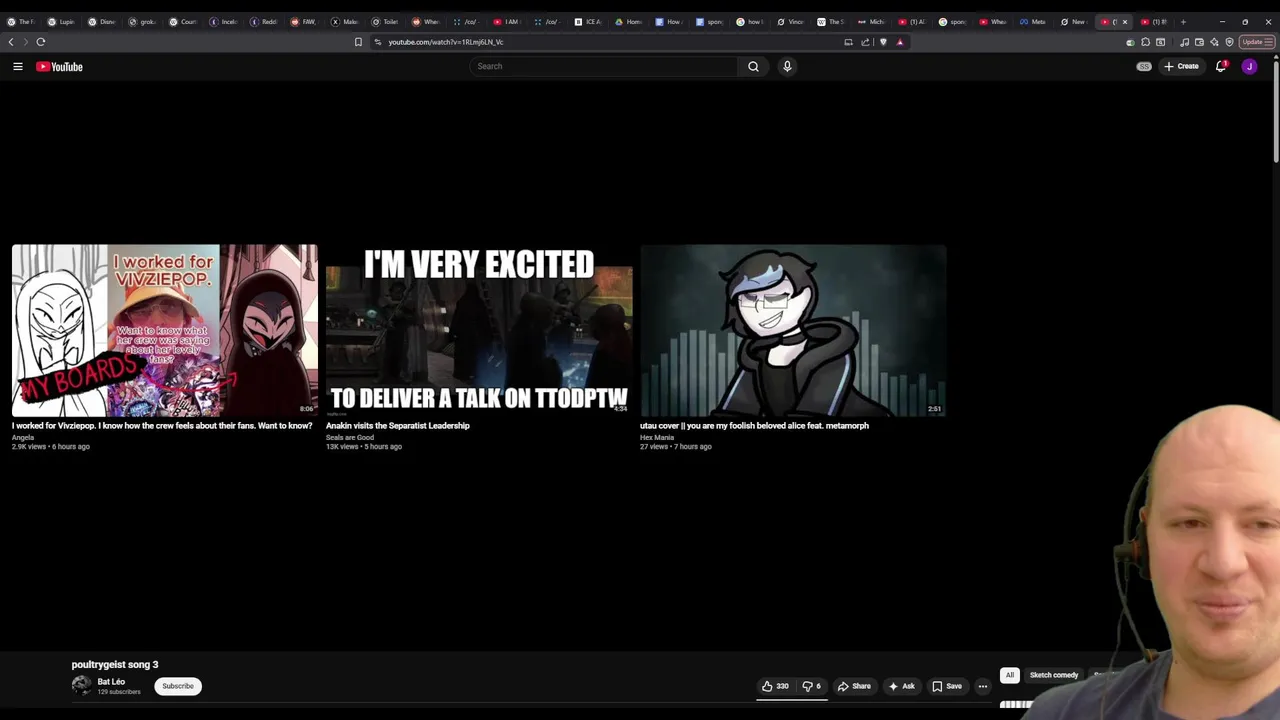This screenshot has width=1280, height=720.
Task: Open picture-in-picture icon in address bar
Action: (848, 42)
